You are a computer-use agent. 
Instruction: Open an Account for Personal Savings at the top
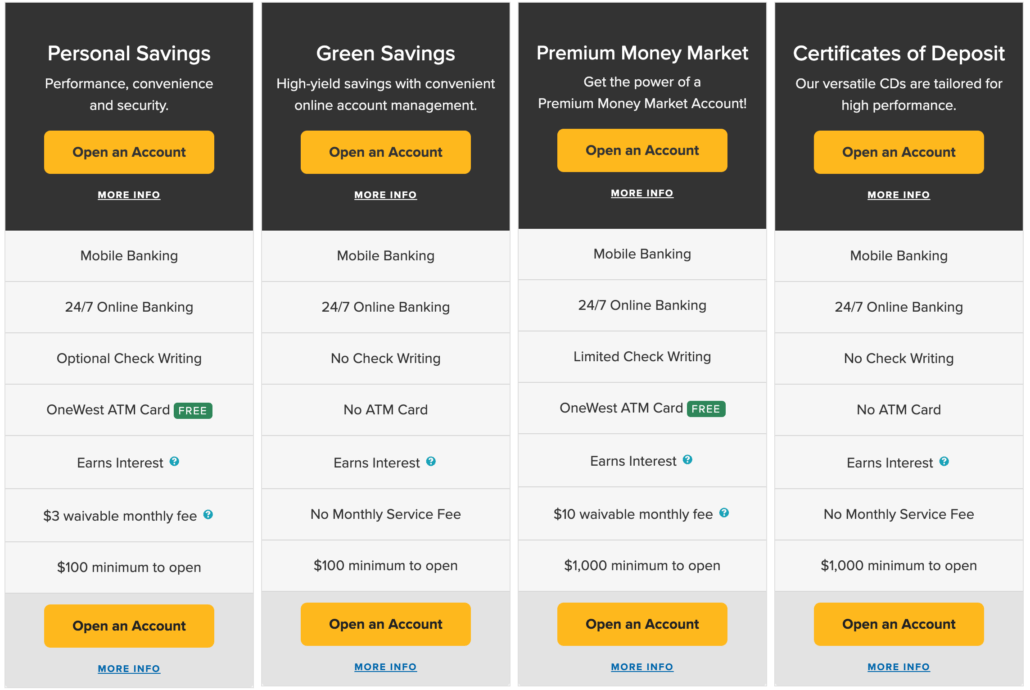coord(128,152)
